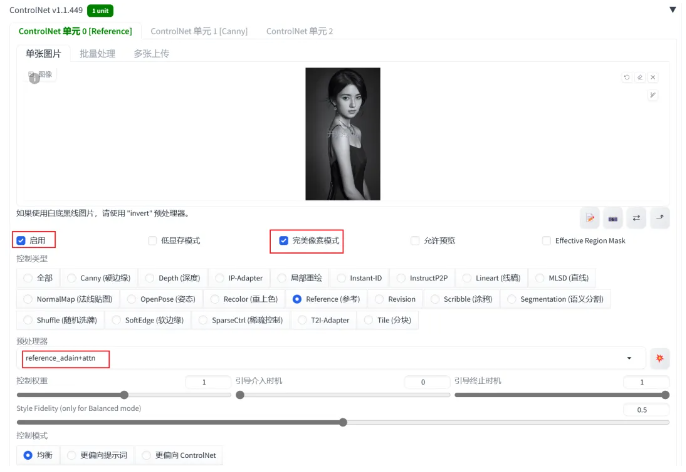Select 均衡 control mode
686x472 pixels.
pyautogui.click(x=38, y=455)
